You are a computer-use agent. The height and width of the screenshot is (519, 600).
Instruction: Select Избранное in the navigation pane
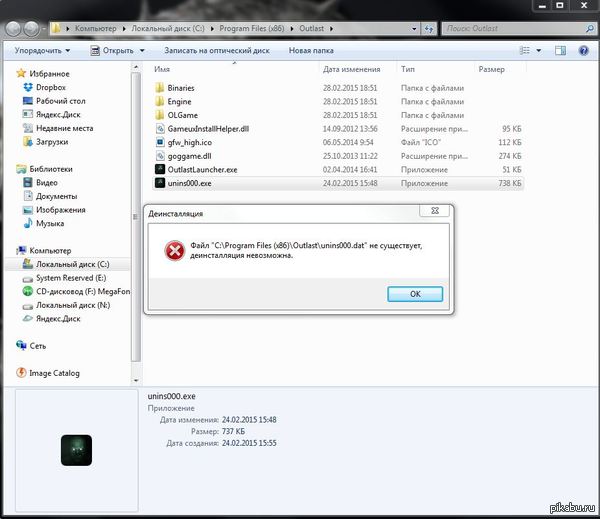(x=43, y=73)
